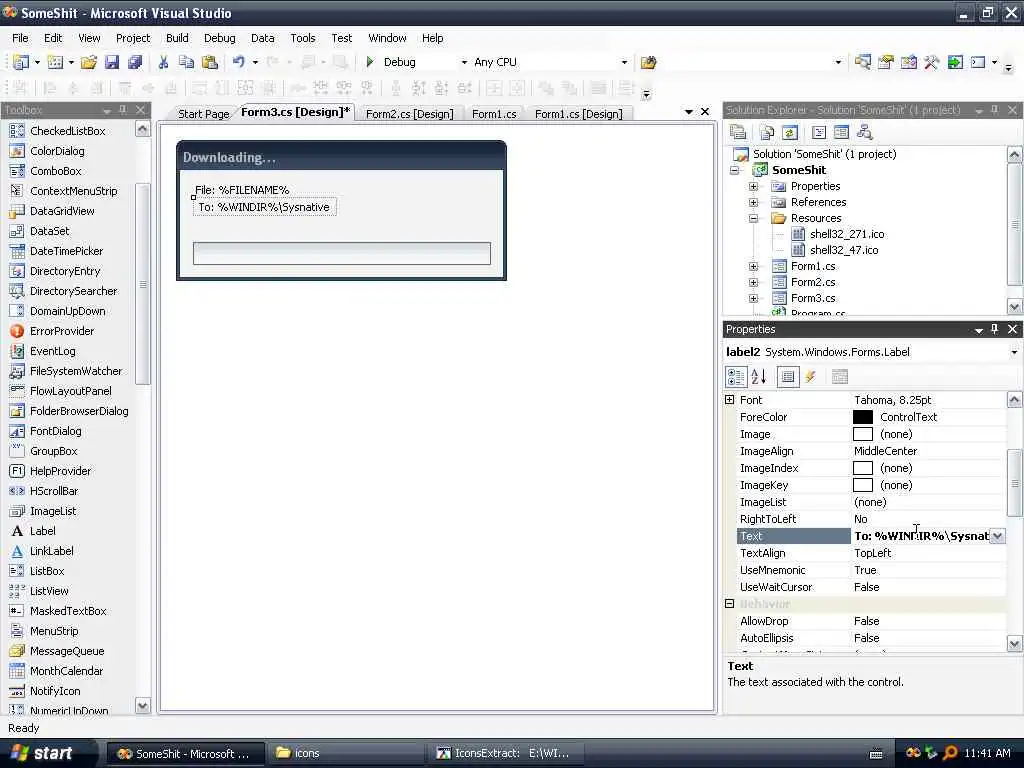
Task: Expand the Properties node in Solution Explorer
Action: point(754,186)
